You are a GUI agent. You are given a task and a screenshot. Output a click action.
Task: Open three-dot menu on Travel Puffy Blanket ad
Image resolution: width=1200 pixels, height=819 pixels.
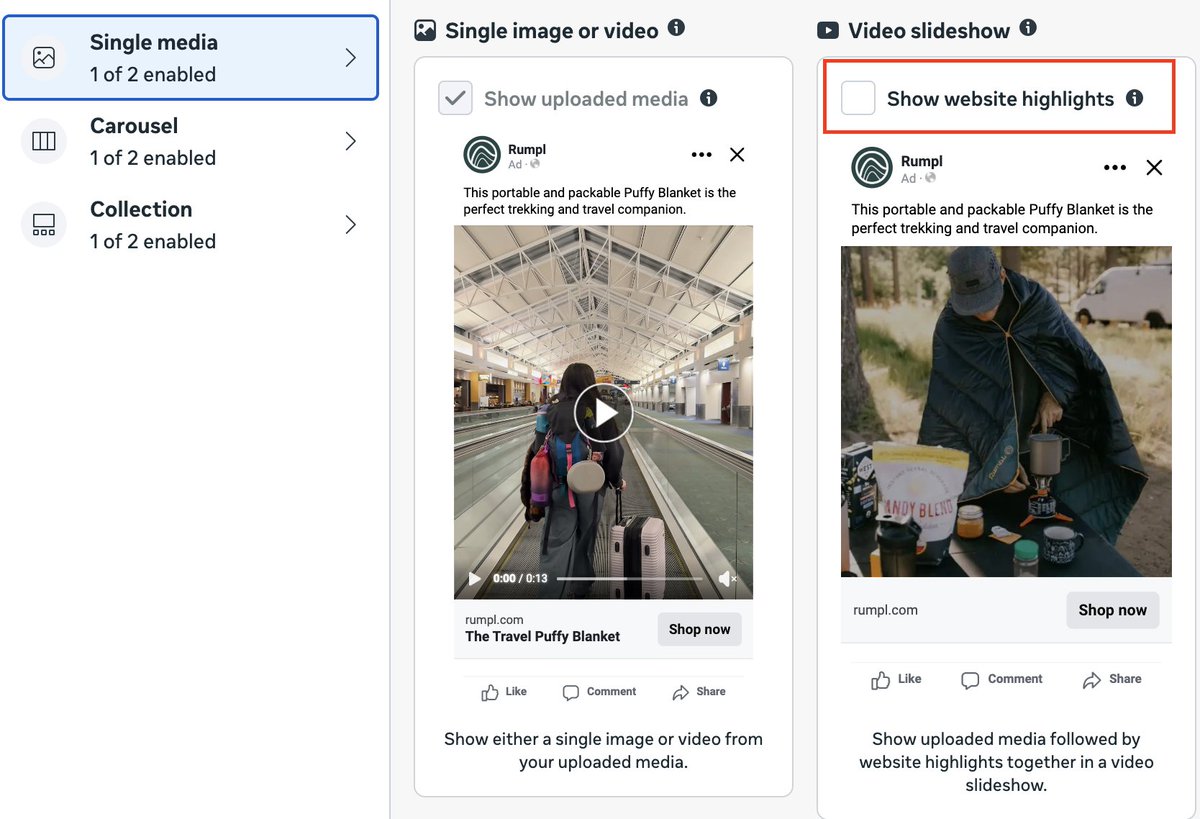(701, 155)
